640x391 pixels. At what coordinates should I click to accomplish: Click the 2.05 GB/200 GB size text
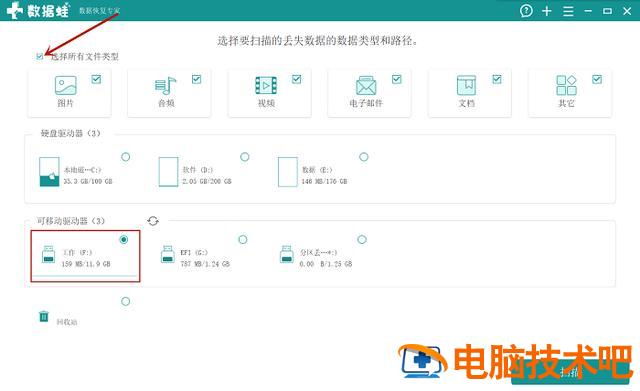207,181
